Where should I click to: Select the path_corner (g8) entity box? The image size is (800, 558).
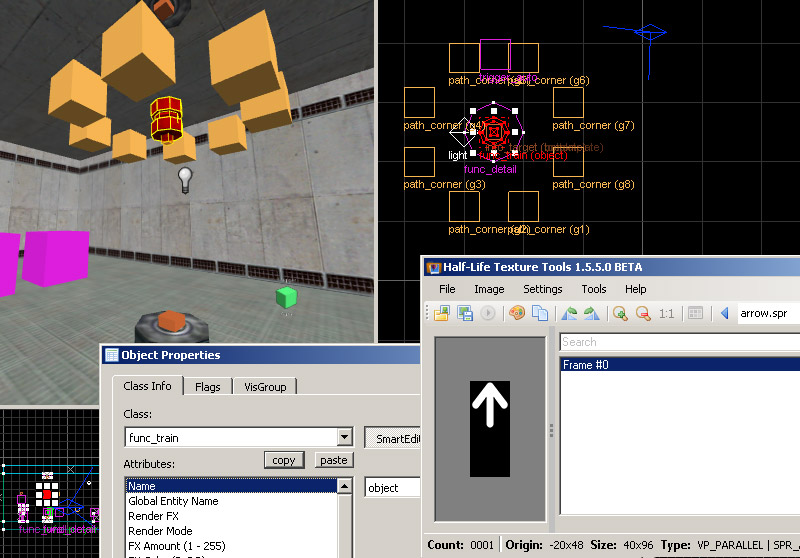pos(568,162)
